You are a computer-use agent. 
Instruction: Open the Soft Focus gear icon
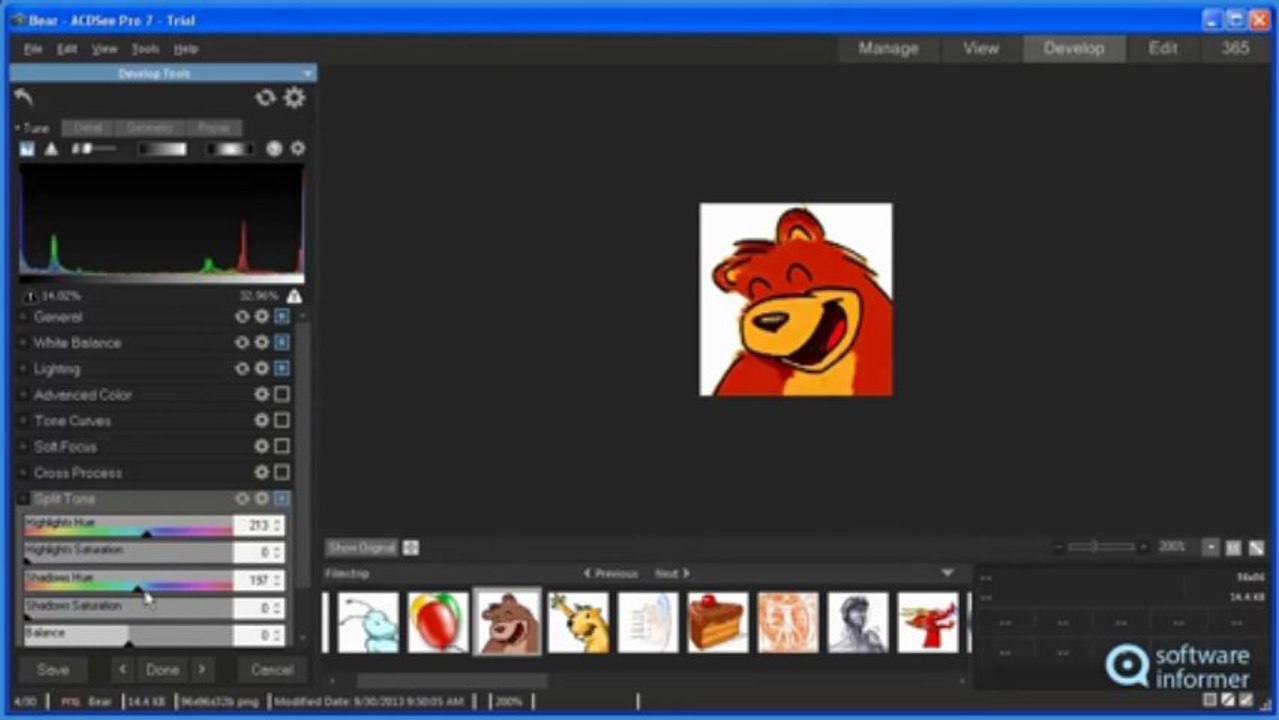[261, 447]
